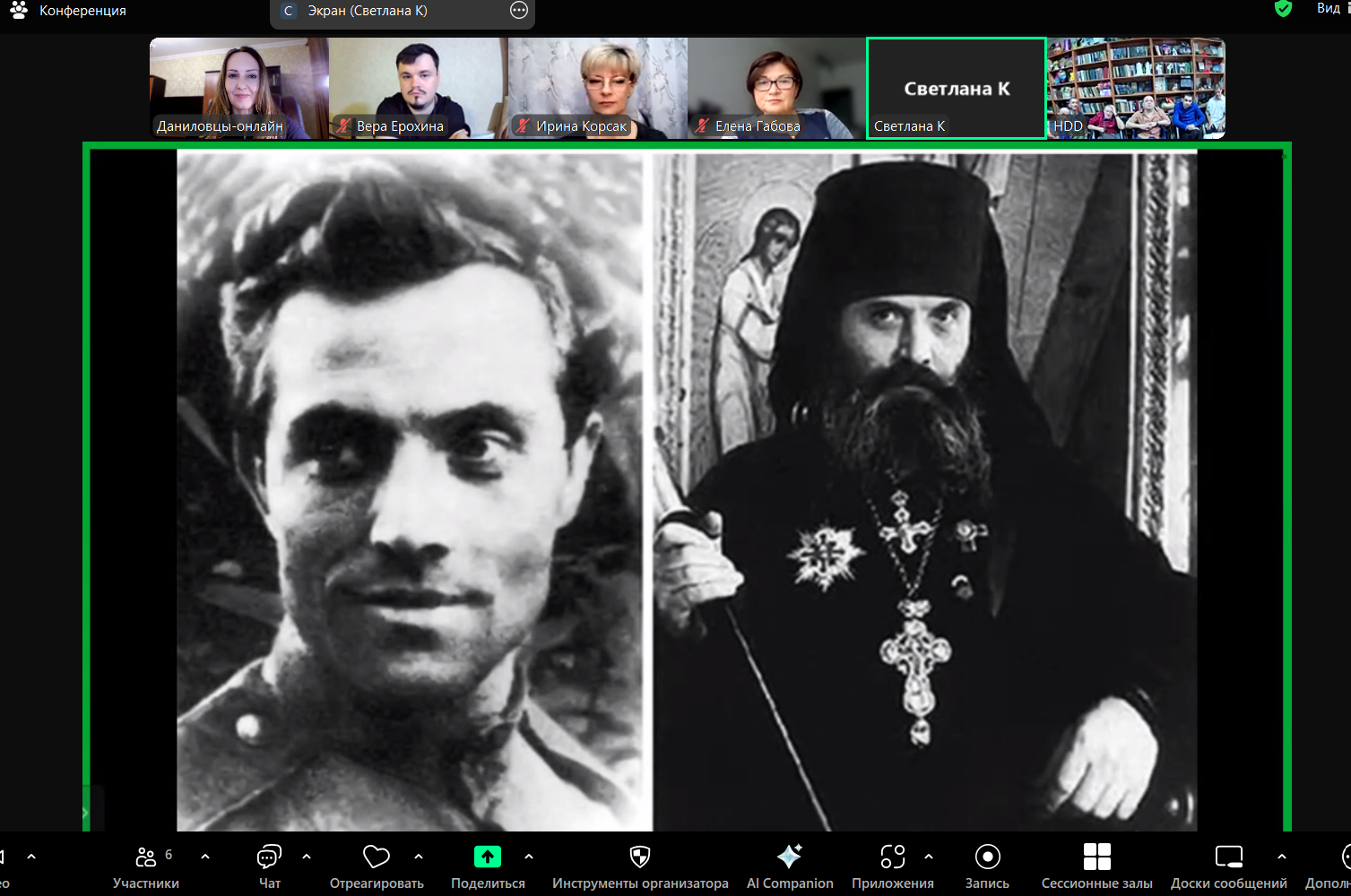Click the green Share (Поделиться) button
The height and width of the screenshot is (896, 1351).
[487, 857]
